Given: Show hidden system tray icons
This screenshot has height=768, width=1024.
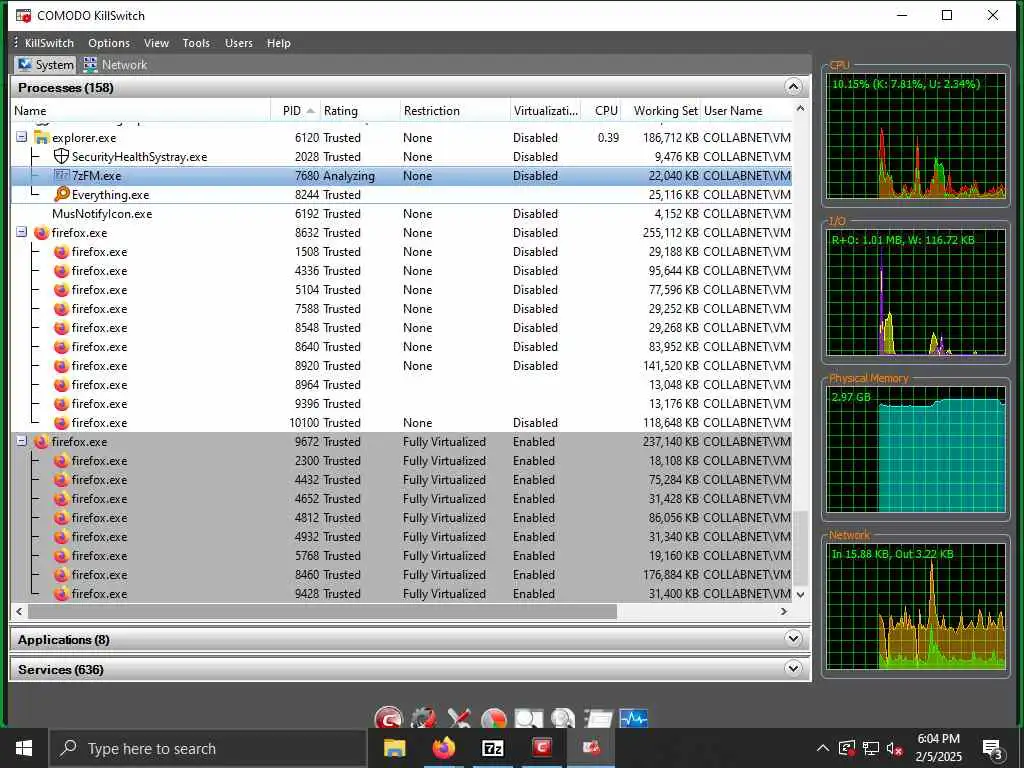Looking at the screenshot, I should click(823, 748).
